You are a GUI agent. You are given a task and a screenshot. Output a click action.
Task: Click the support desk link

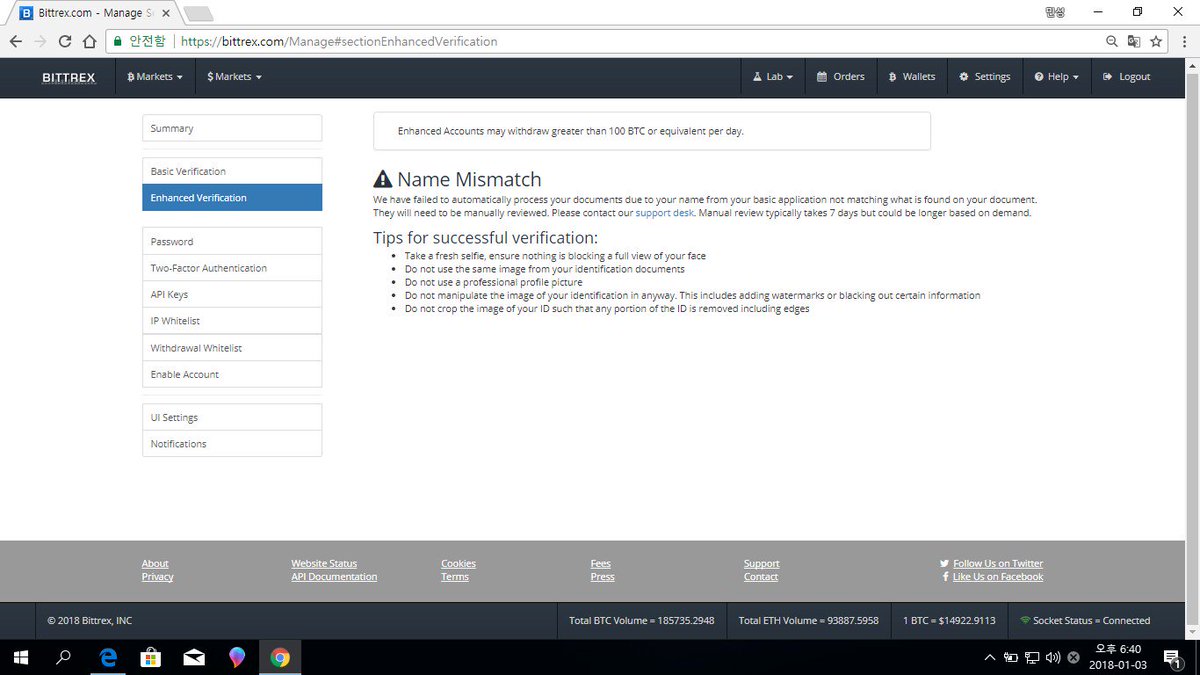pyautogui.click(x=664, y=213)
